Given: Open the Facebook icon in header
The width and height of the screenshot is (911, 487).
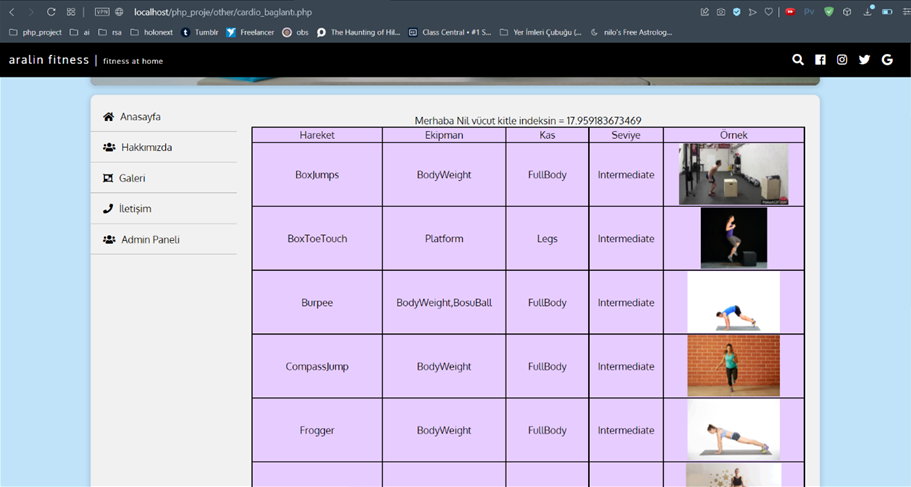Looking at the screenshot, I should pyautogui.click(x=820, y=59).
